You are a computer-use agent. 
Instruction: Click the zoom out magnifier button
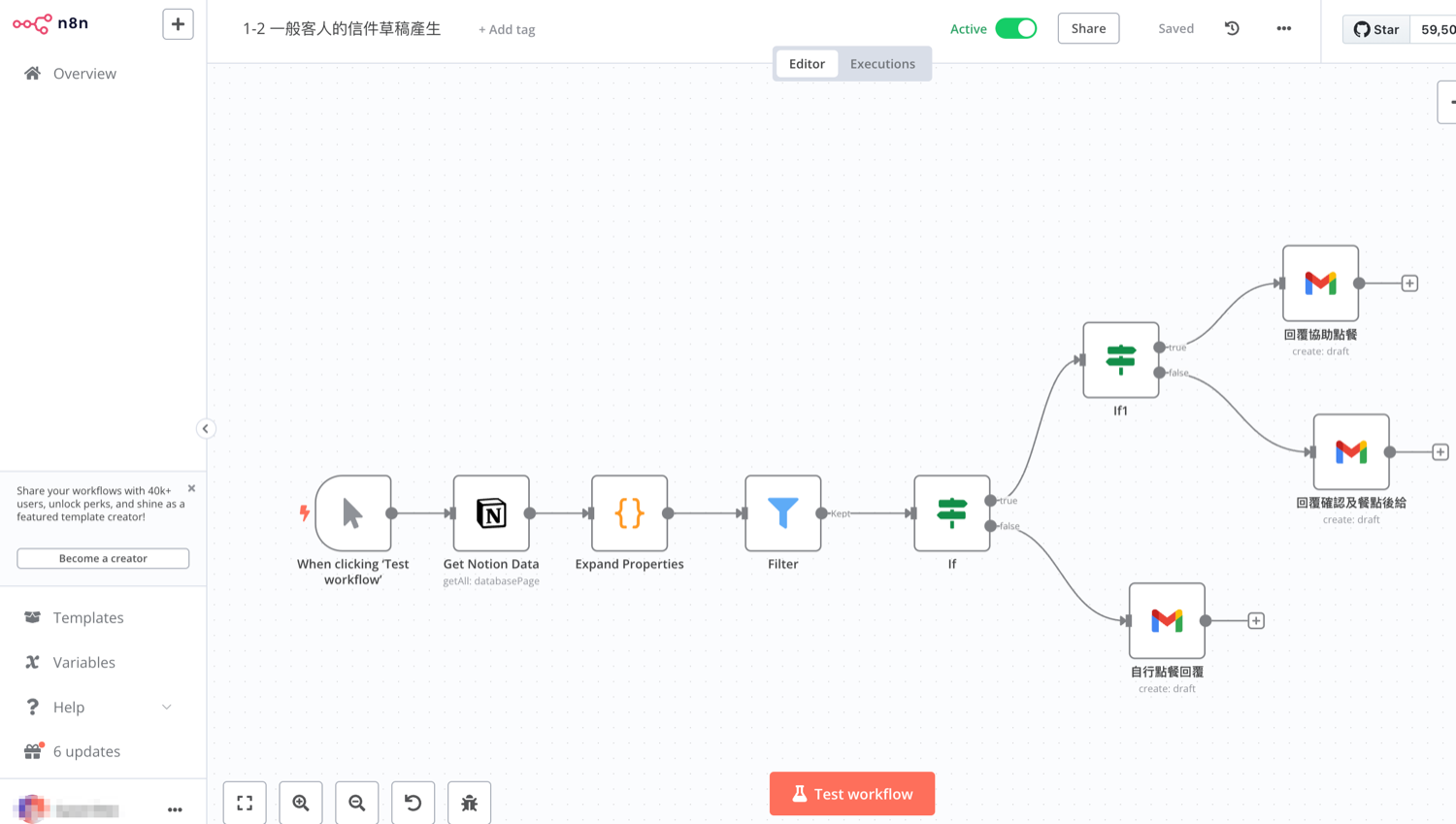coord(357,803)
